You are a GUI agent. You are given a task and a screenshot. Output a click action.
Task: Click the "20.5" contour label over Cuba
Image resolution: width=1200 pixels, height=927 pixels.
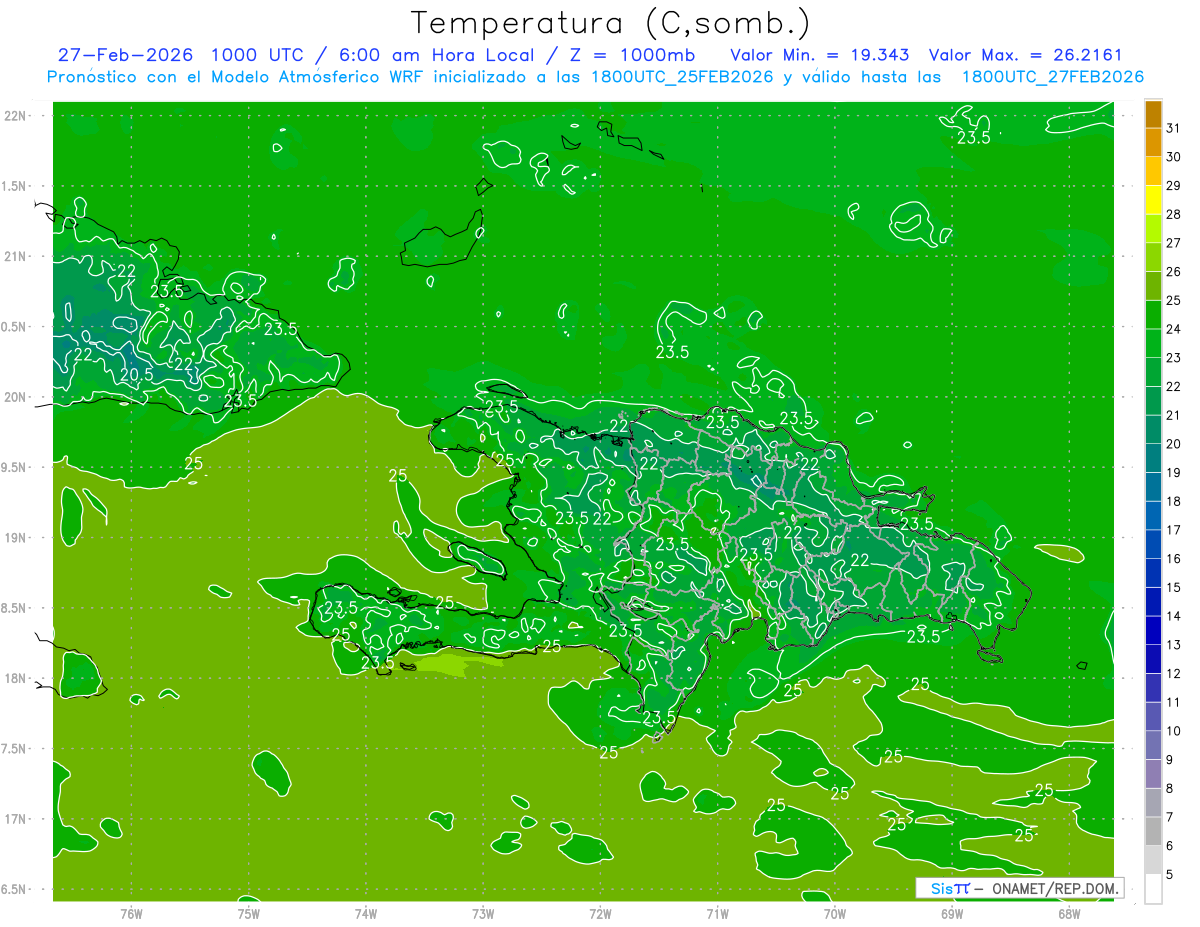[137, 375]
